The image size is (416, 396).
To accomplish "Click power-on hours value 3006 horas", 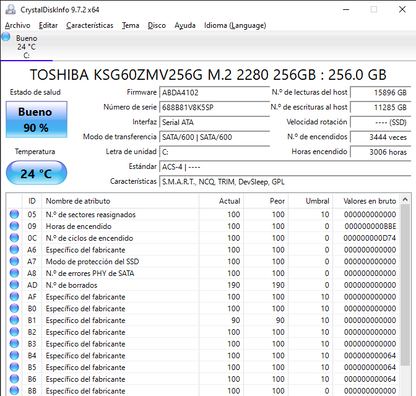I will 381,152.
